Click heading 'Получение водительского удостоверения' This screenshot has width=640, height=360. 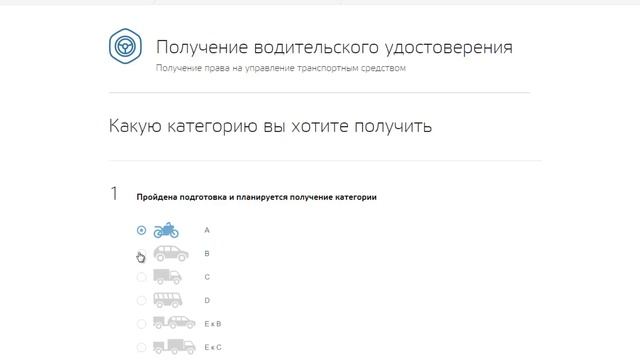click(x=334, y=47)
